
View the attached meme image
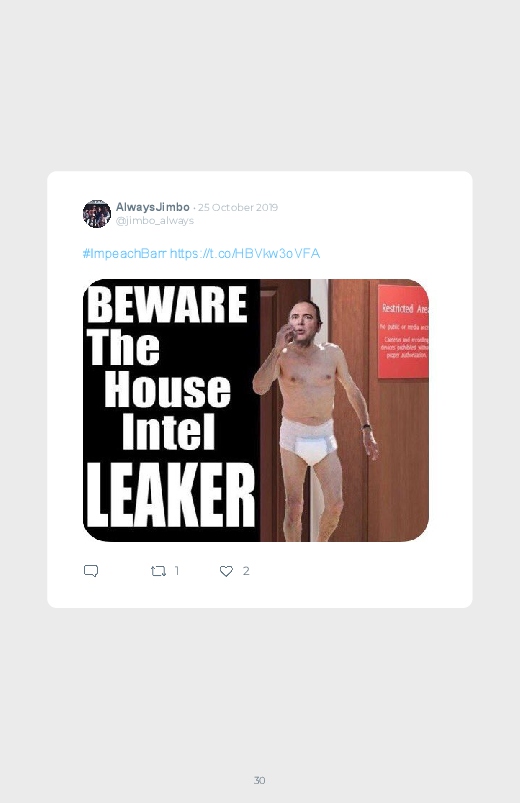[x=256, y=410]
